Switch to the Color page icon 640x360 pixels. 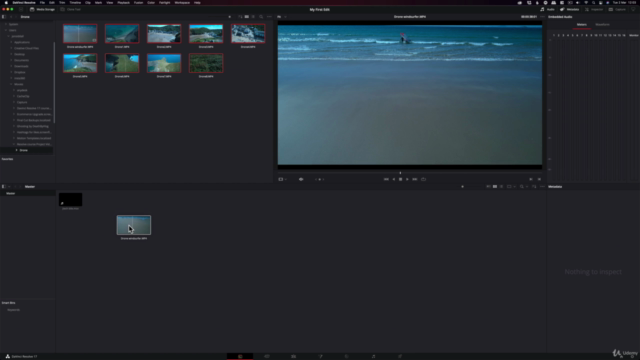click(x=347, y=356)
